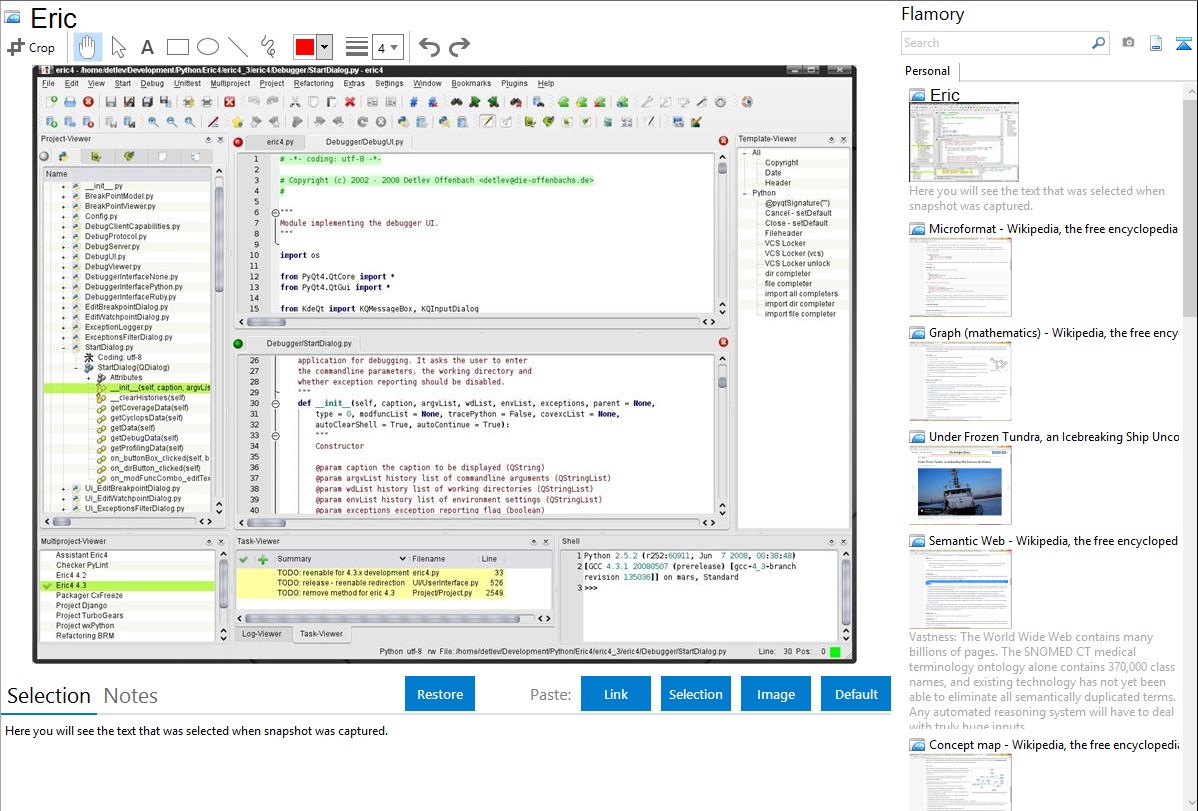Open the color picker dropdown arrow
Viewport: 1198px width, 811px height.
(325, 47)
